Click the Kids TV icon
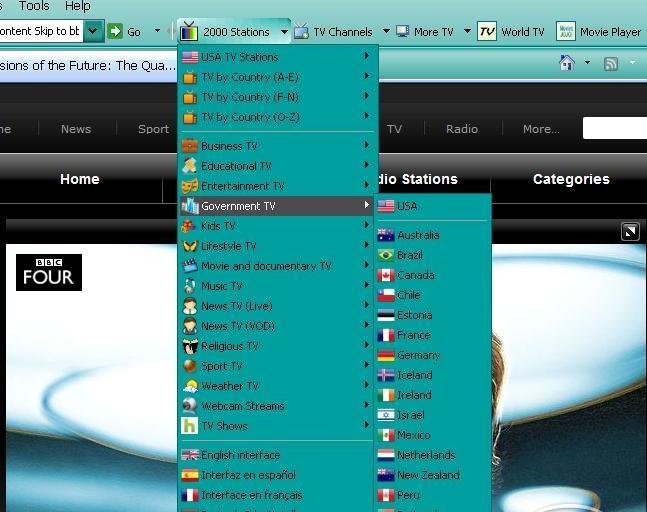647x512 pixels. (x=189, y=226)
